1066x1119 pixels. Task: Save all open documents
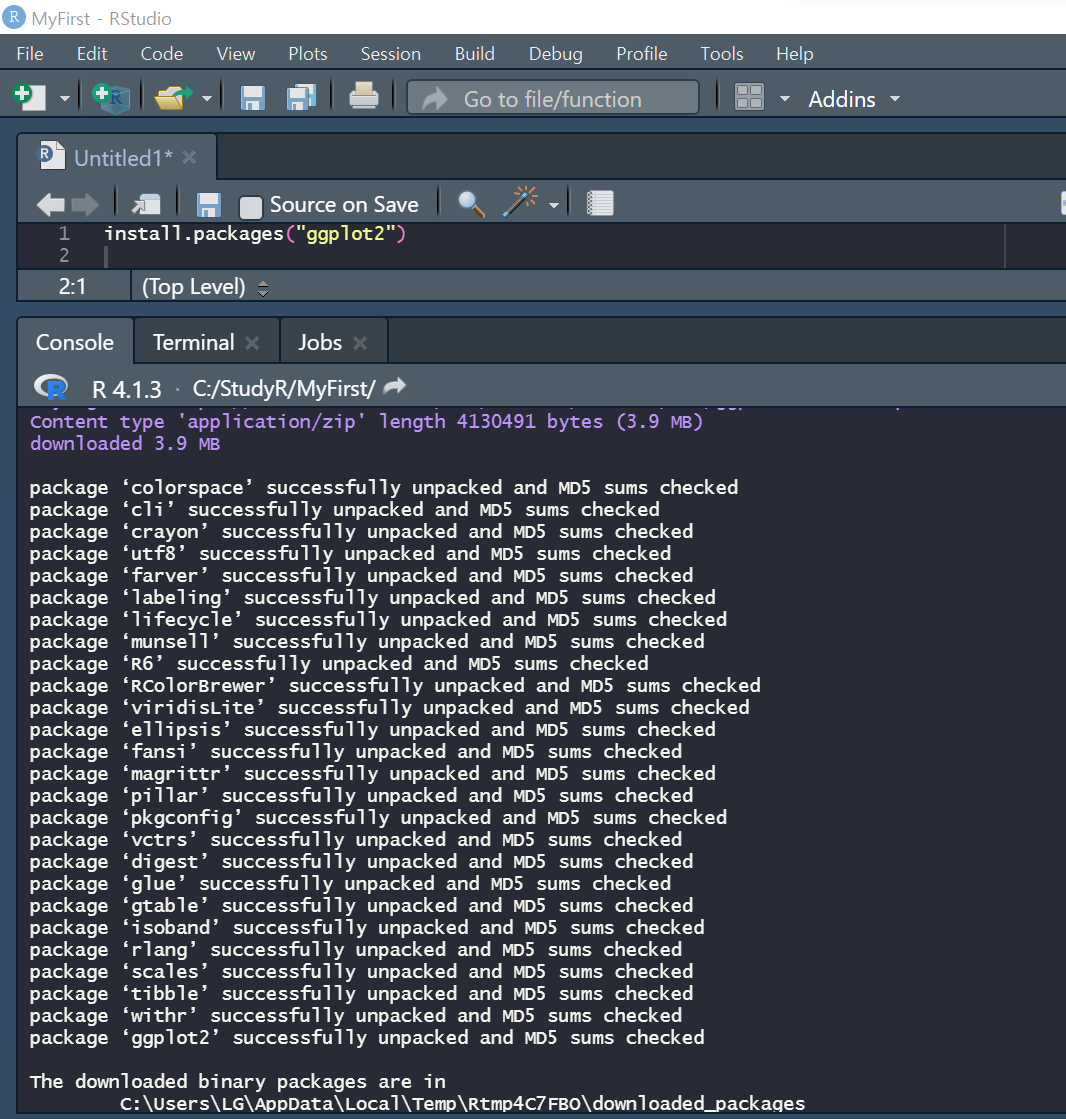[301, 97]
